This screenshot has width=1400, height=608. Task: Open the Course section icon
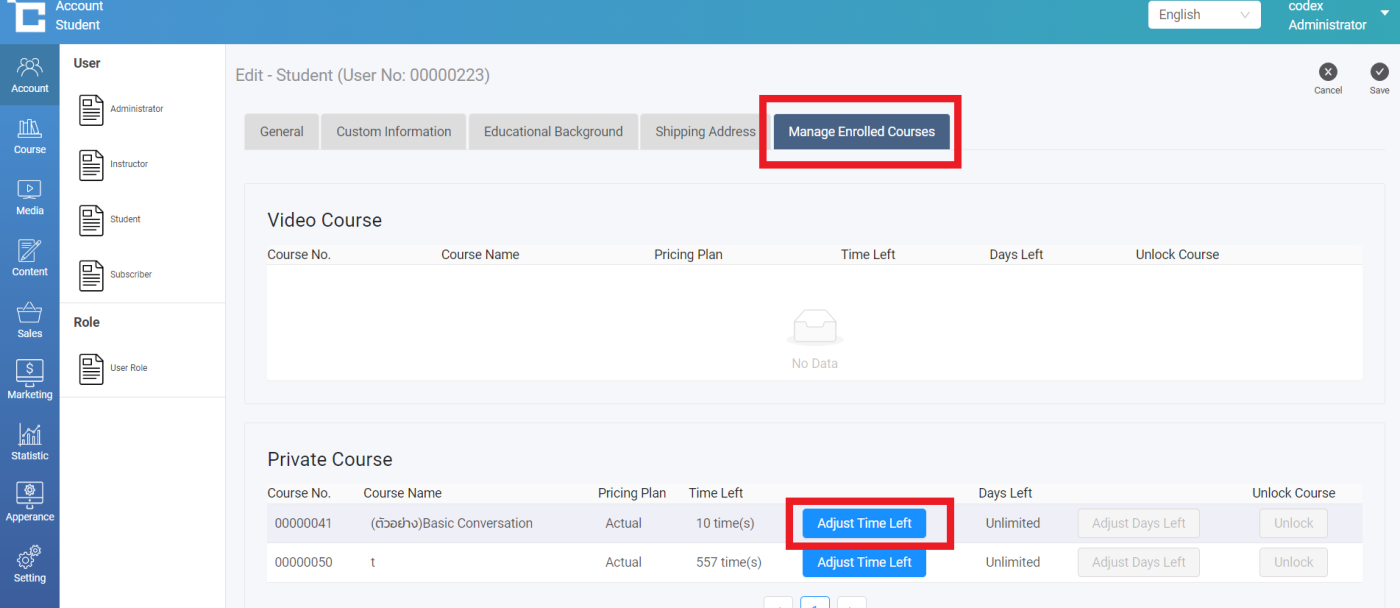(x=29, y=135)
